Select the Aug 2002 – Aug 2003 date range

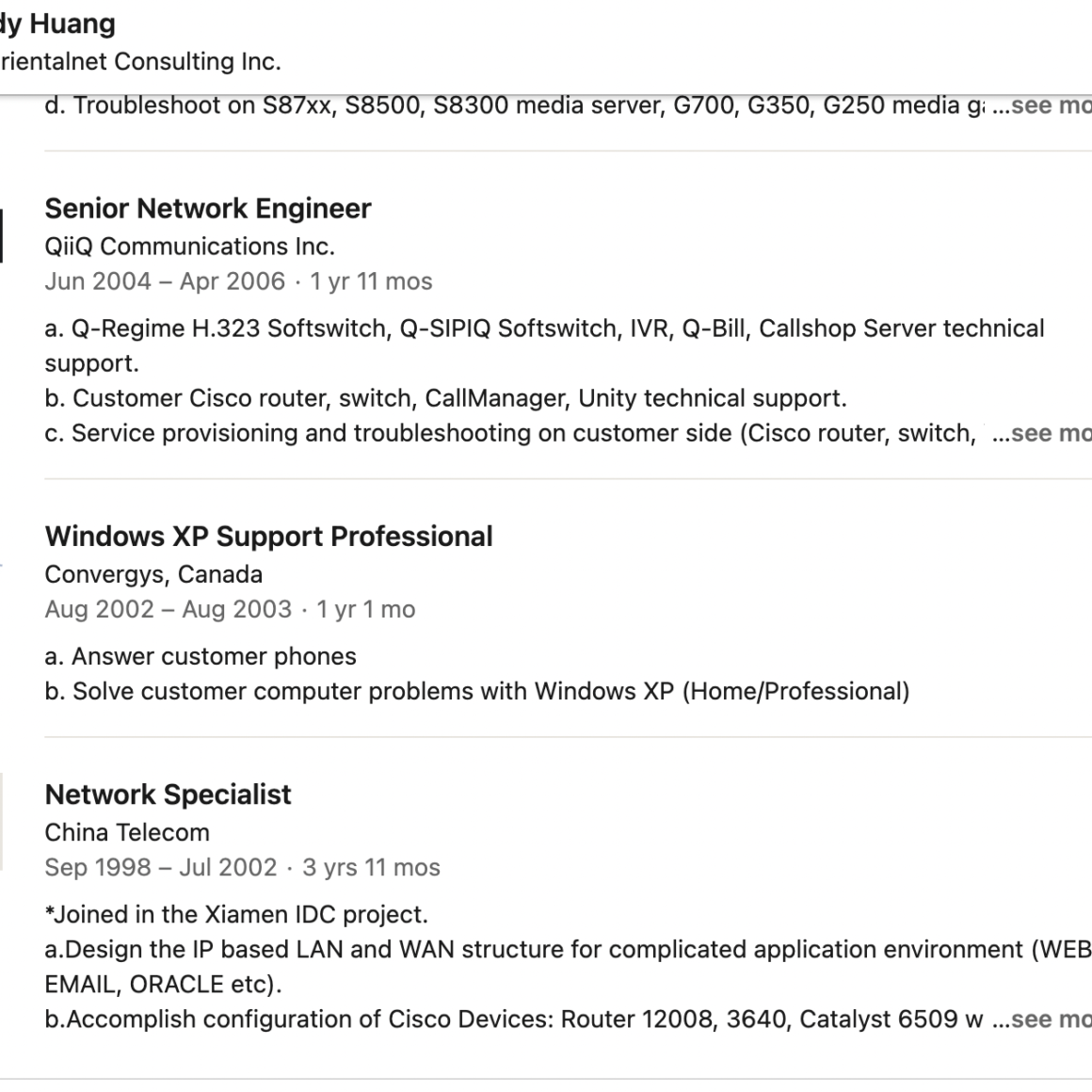click(169, 609)
